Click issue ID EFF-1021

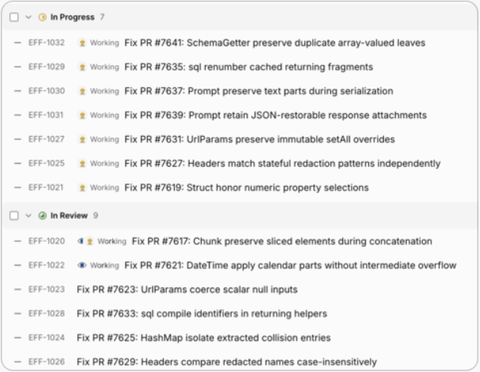(x=46, y=187)
